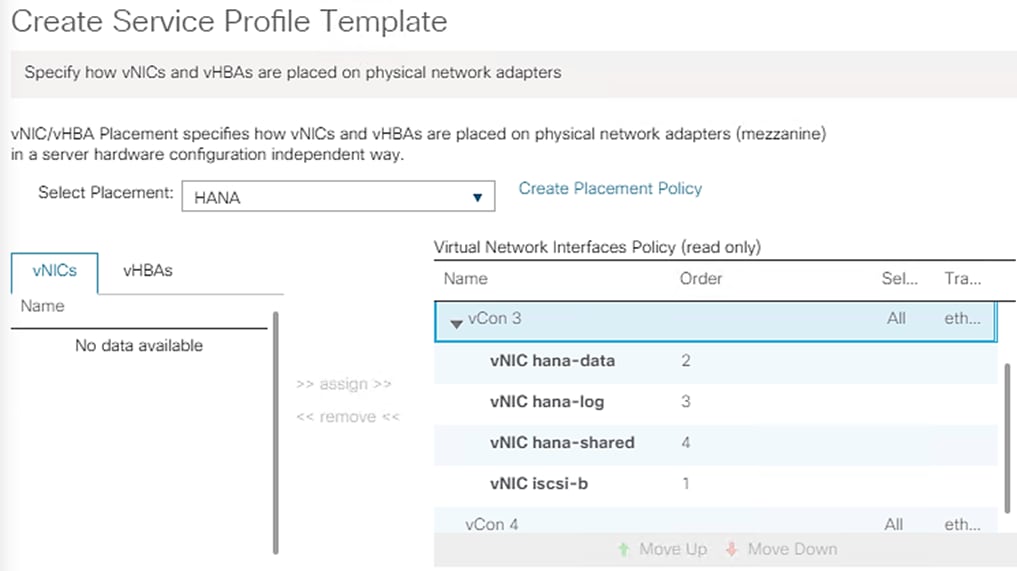
Task: Click the Create Placement Policy link
Action: (610, 188)
